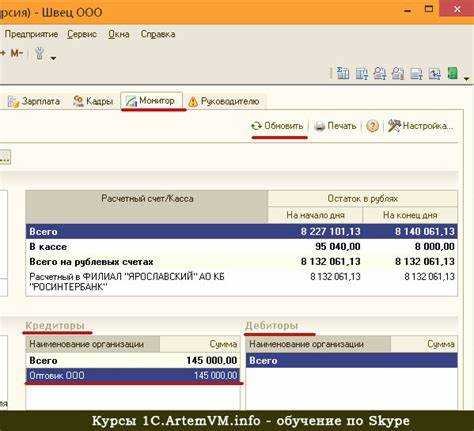Switch to the Кадры tab
Image resolution: width=474 pixels, height=431 pixels.
(x=93, y=101)
